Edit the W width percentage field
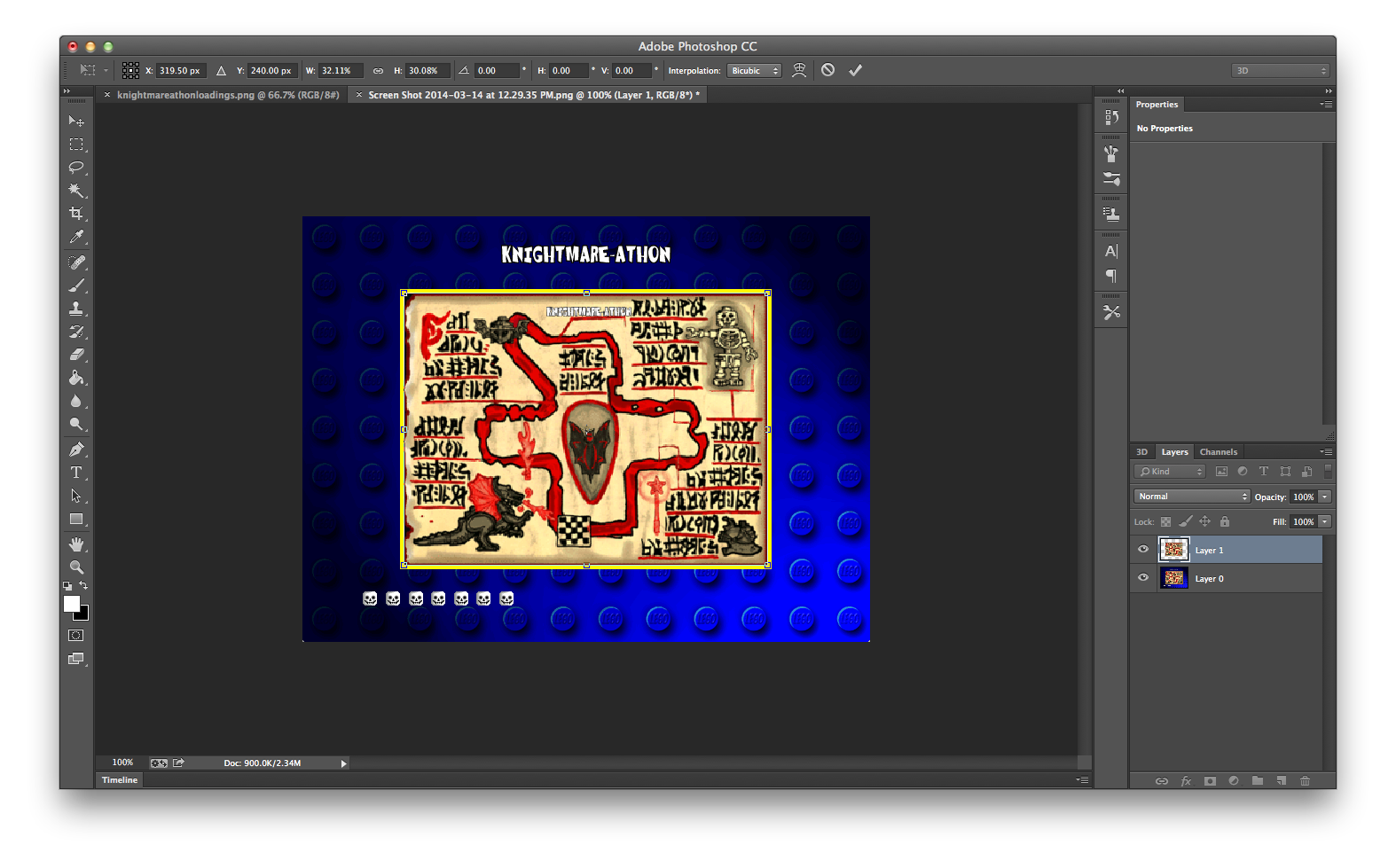This screenshot has height=868, width=1396. coord(341,71)
